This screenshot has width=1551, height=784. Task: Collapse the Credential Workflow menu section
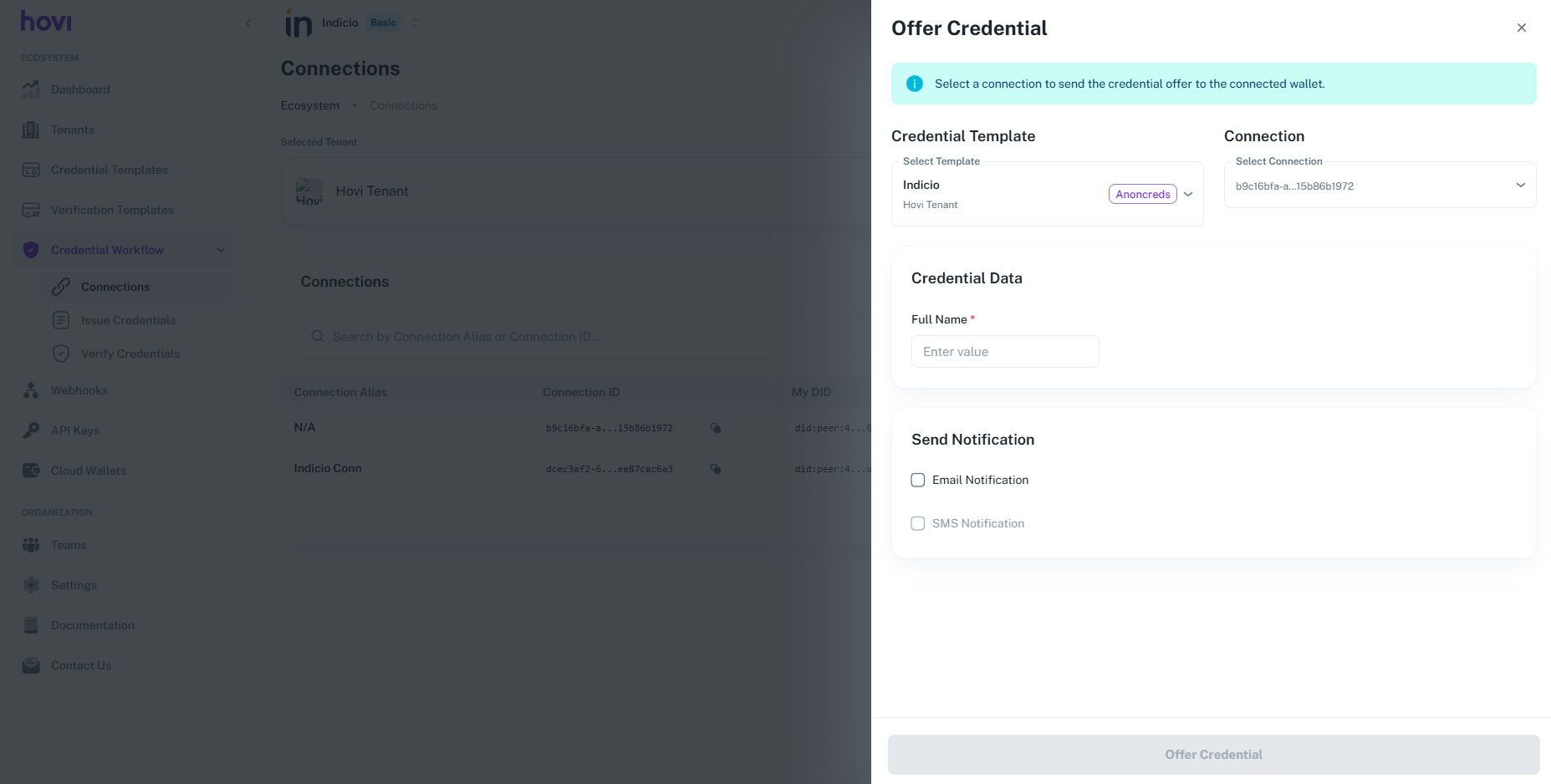[221, 250]
